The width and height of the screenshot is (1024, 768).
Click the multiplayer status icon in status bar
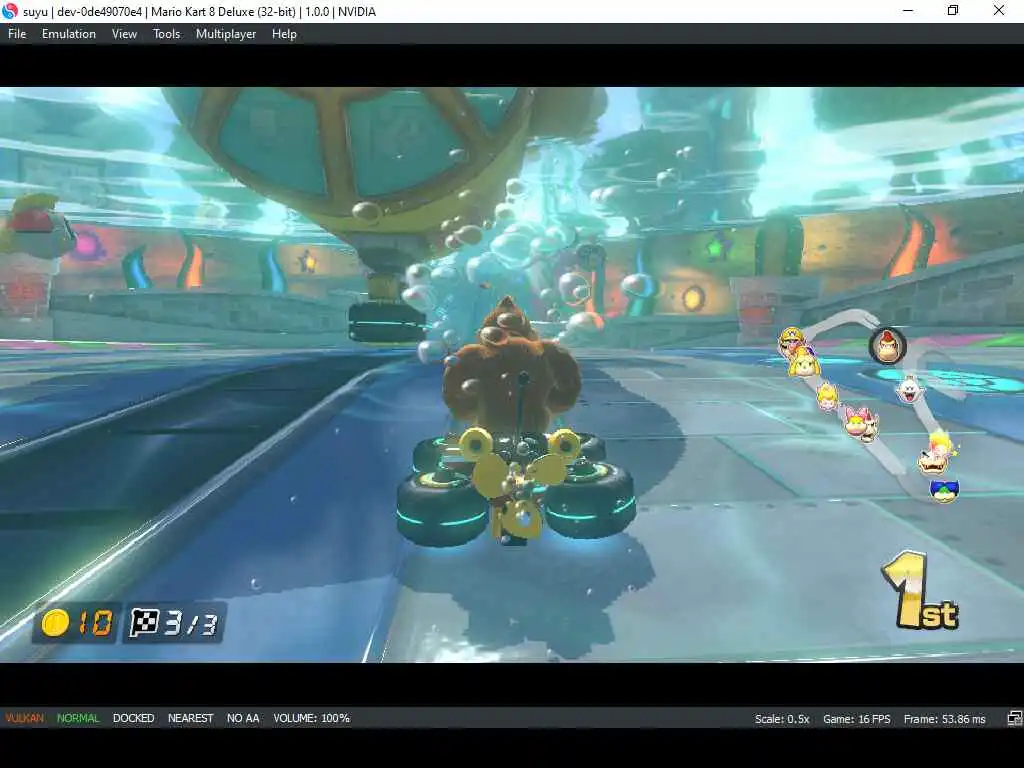click(x=1014, y=719)
